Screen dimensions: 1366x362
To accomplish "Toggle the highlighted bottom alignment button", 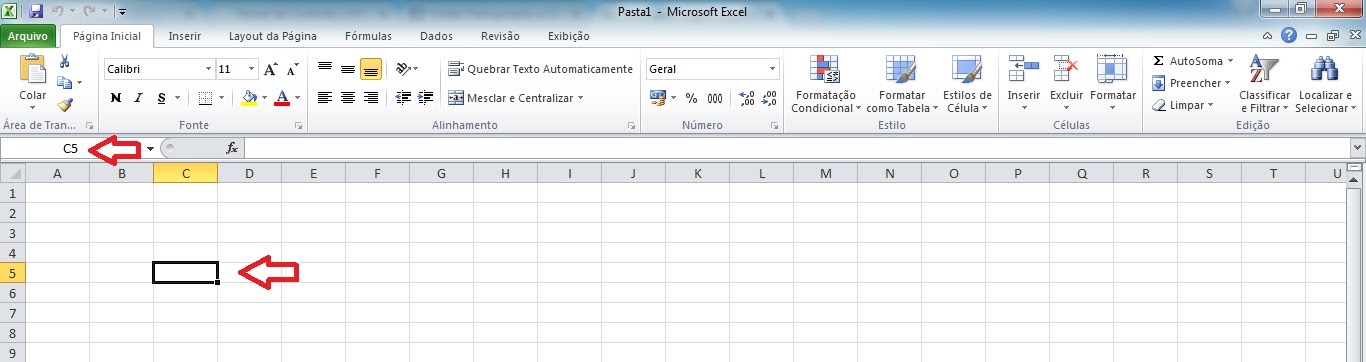I will [x=371, y=69].
